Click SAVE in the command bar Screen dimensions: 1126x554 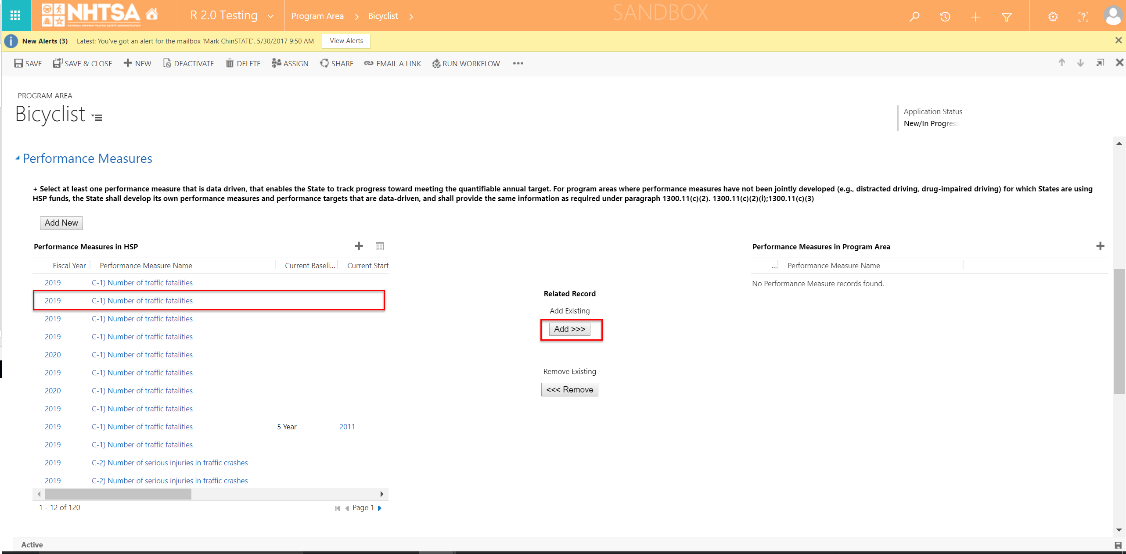click(28, 63)
